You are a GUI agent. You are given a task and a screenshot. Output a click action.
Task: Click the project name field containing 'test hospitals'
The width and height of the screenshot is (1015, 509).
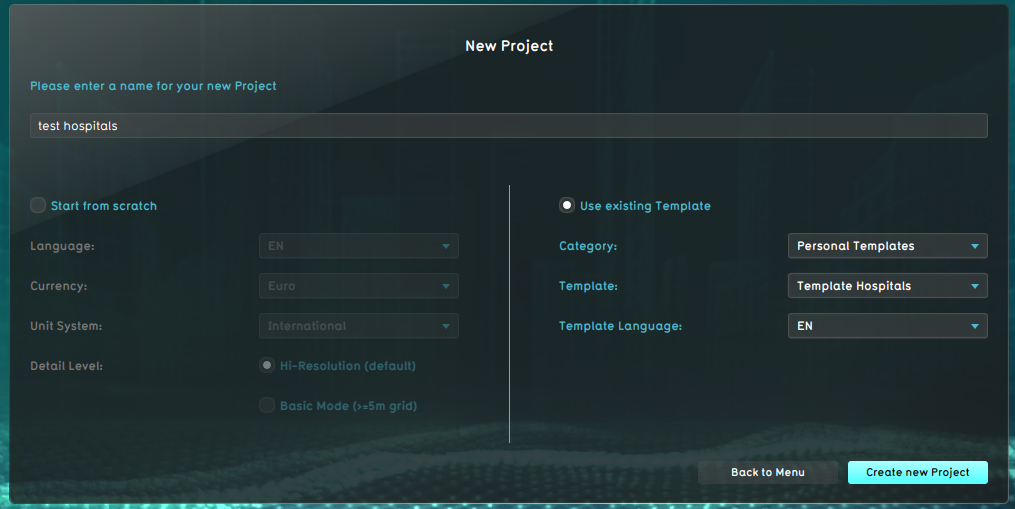tap(508, 126)
